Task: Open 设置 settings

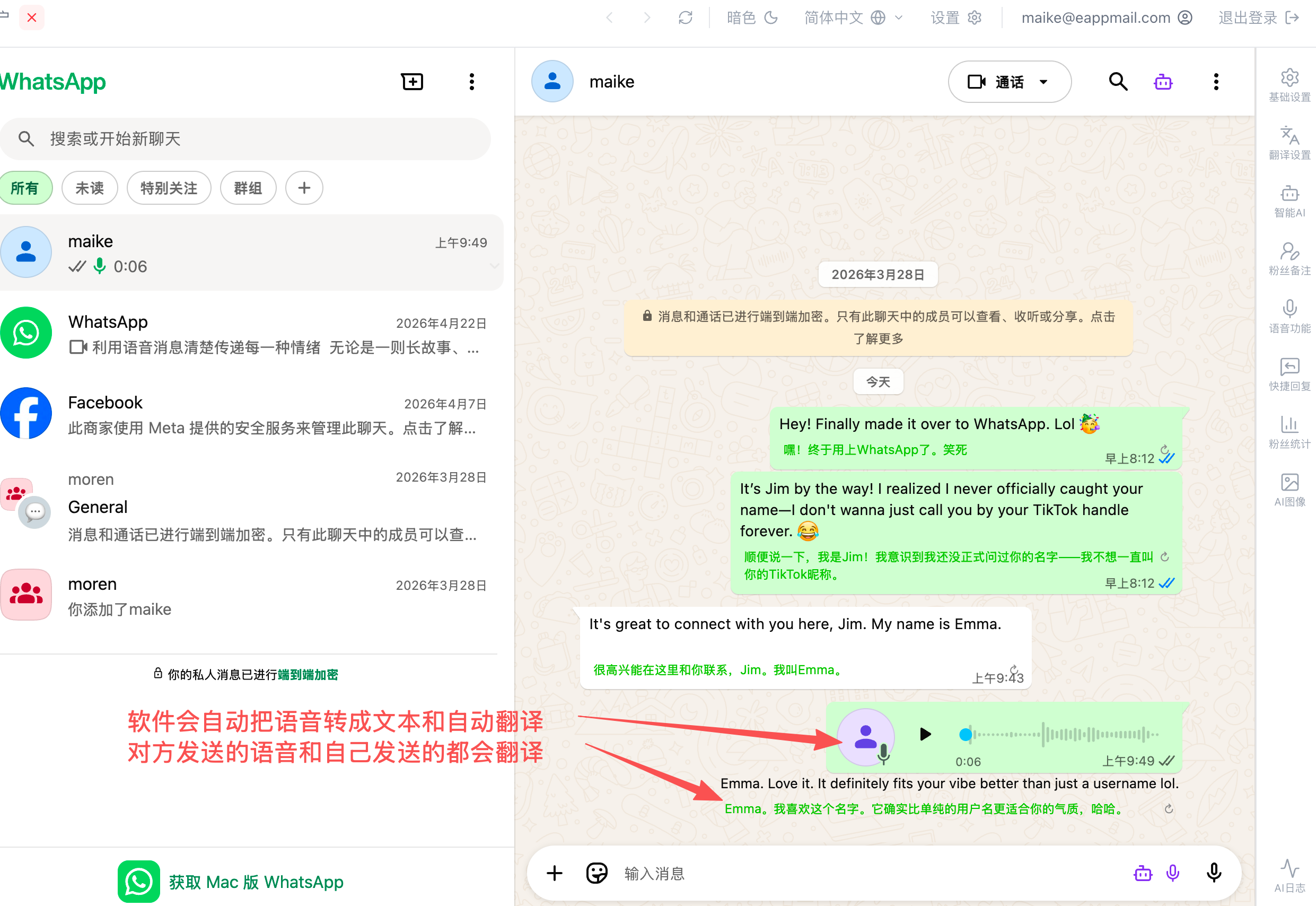Action: click(955, 18)
